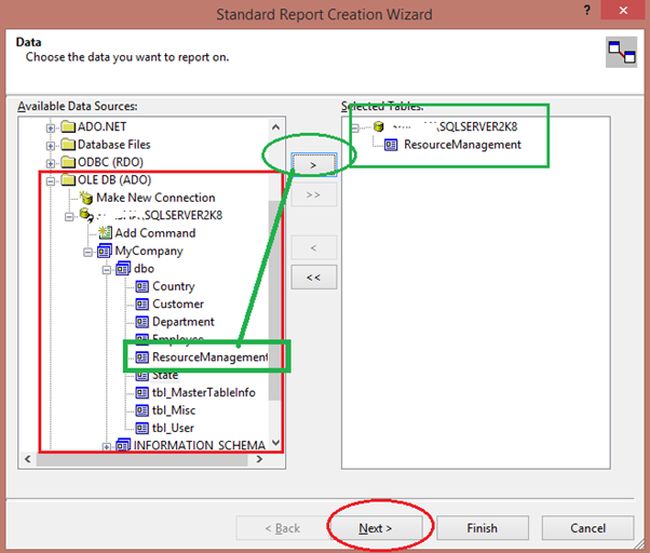Select the Department table

183,322
